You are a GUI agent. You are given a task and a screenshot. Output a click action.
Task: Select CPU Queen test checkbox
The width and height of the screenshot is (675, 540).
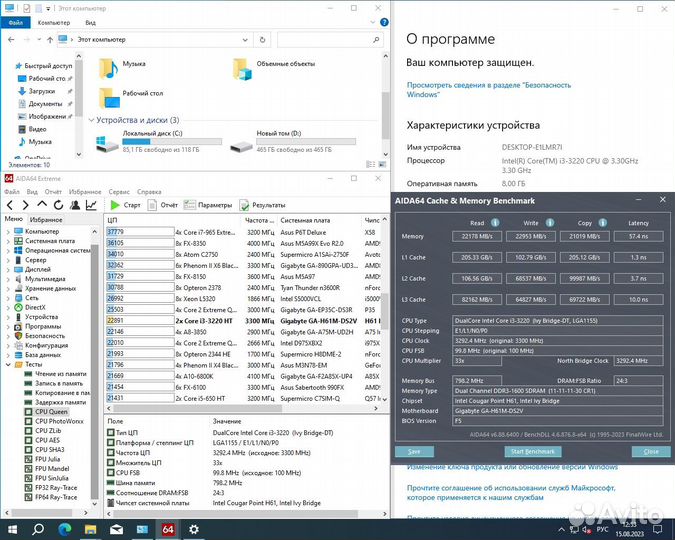coord(28,412)
